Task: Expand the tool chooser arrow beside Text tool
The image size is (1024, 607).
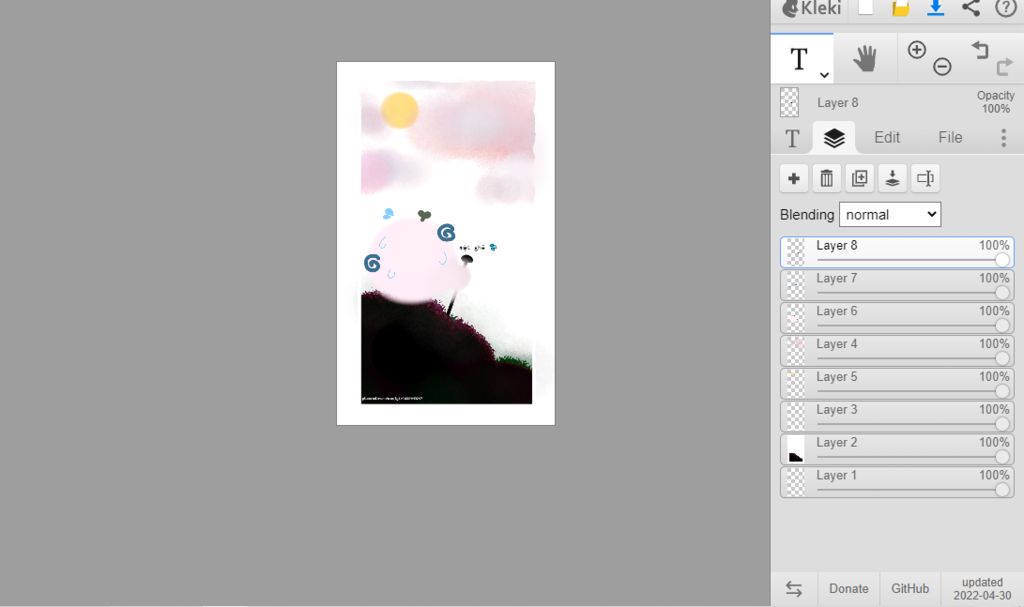Action: [825, 75]
